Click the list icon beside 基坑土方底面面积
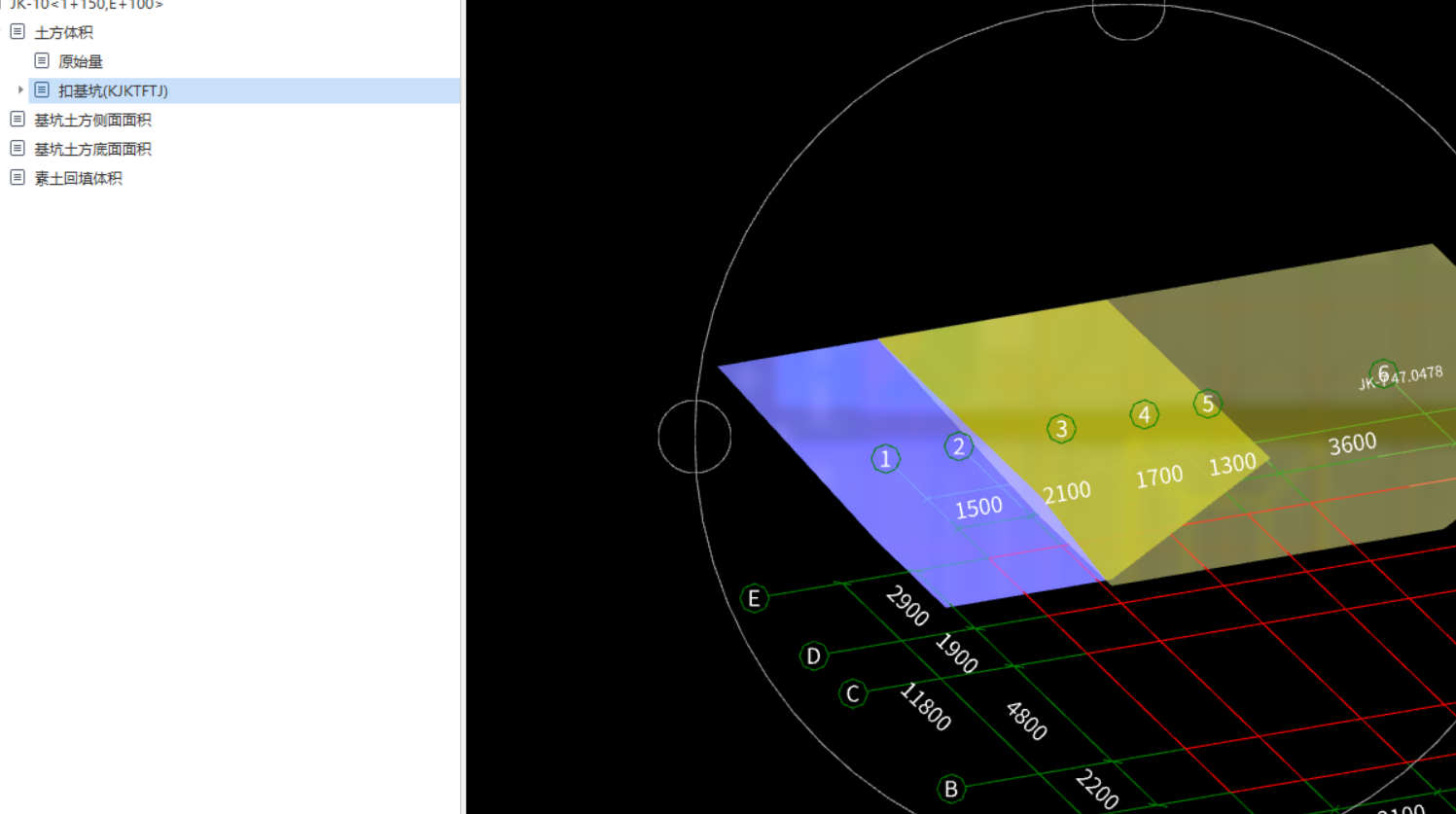Image resolution: width=1456 pixels, height=814 pixels. tap(18, 148)
